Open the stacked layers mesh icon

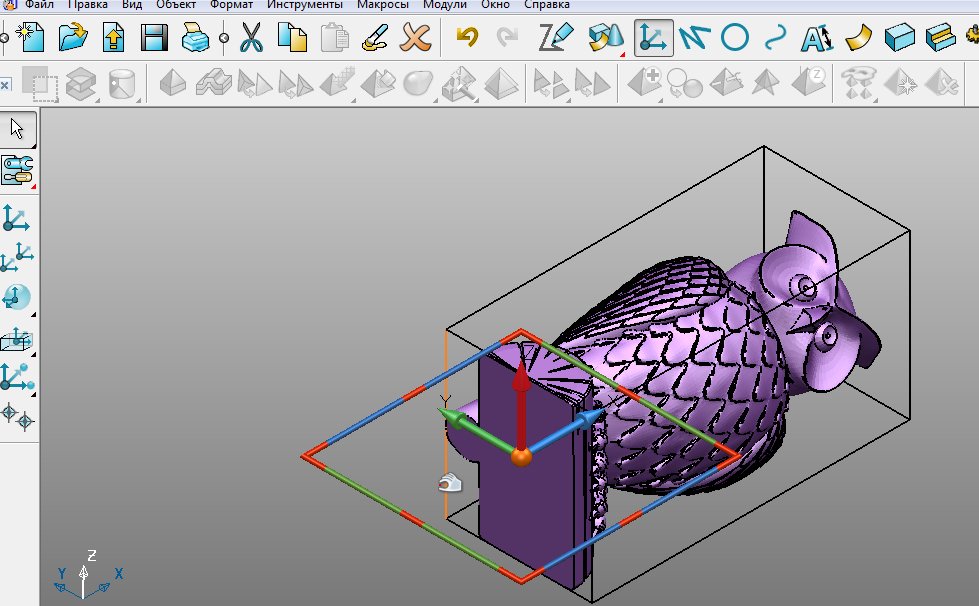pos(81,84)
